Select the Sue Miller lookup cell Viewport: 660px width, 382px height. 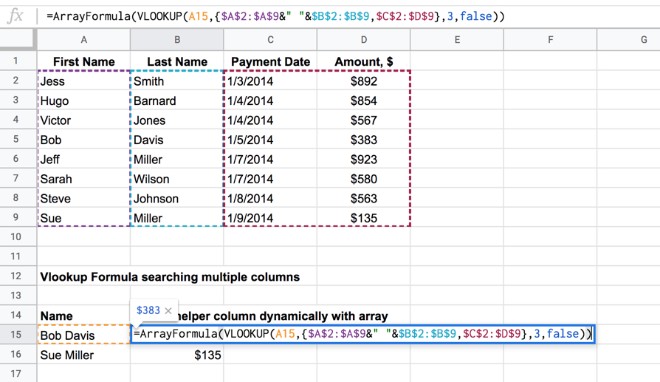tap(84, 355)
